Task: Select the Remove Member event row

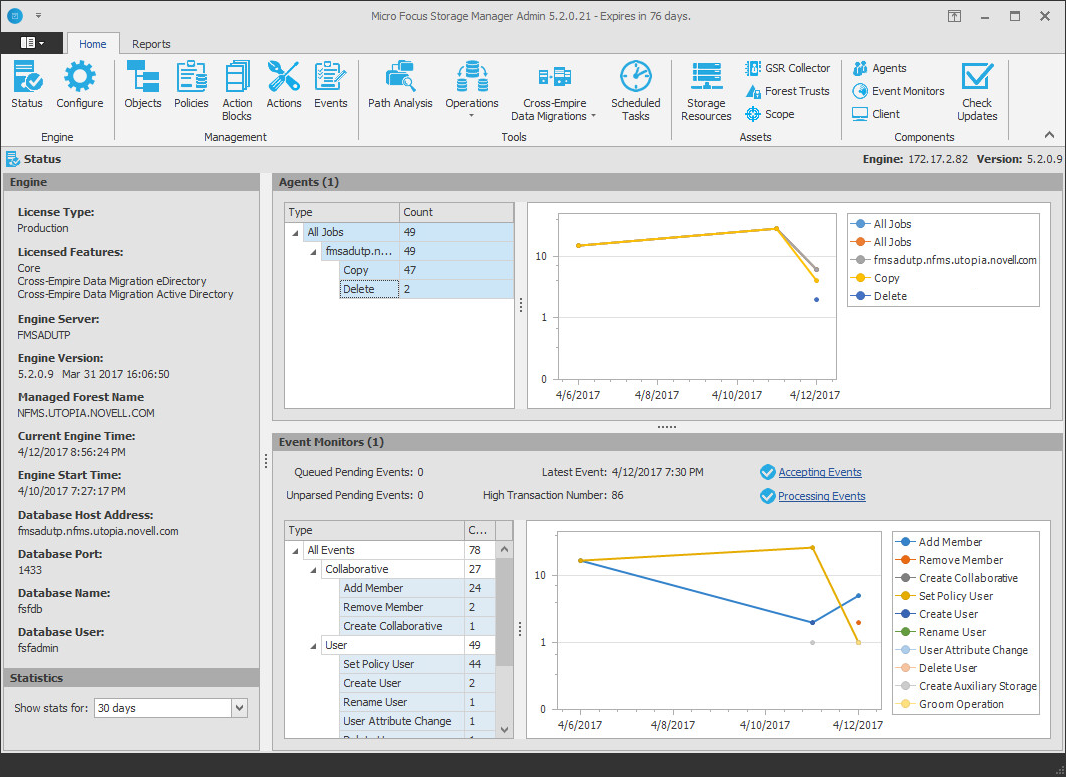Action: click(x=417, y=607)
